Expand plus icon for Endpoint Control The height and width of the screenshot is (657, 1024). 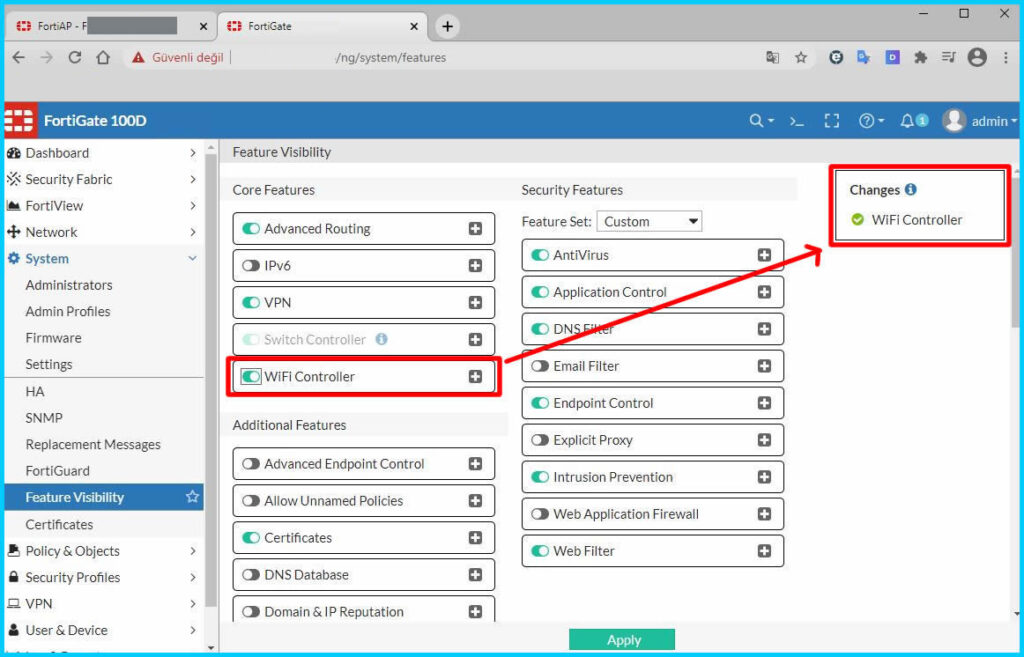[x=764, y=403]
